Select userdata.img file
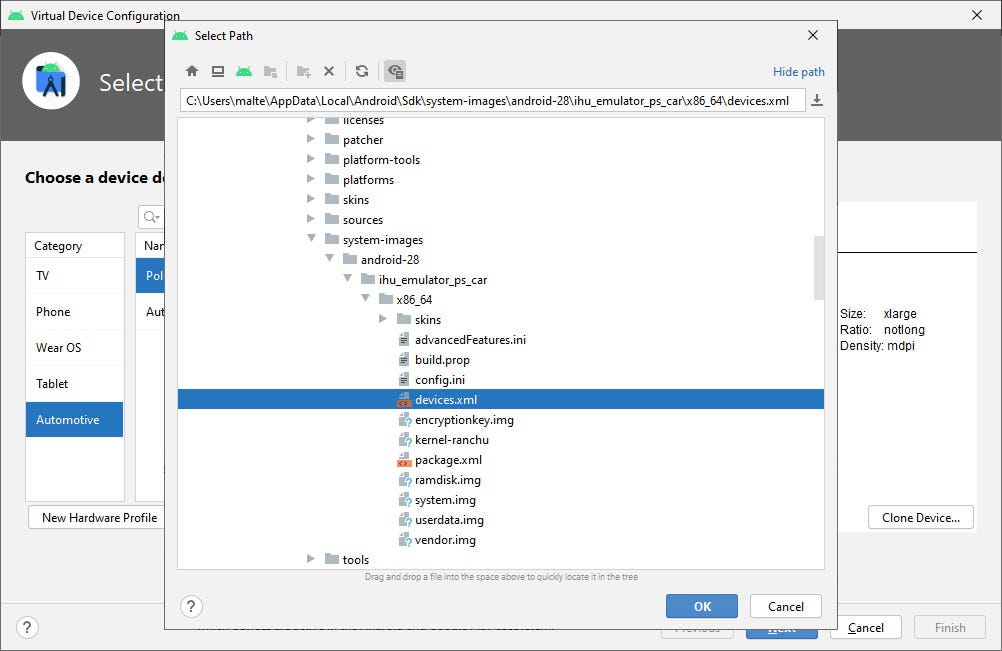The image size is (1002, 651). (x=449, y=520)
